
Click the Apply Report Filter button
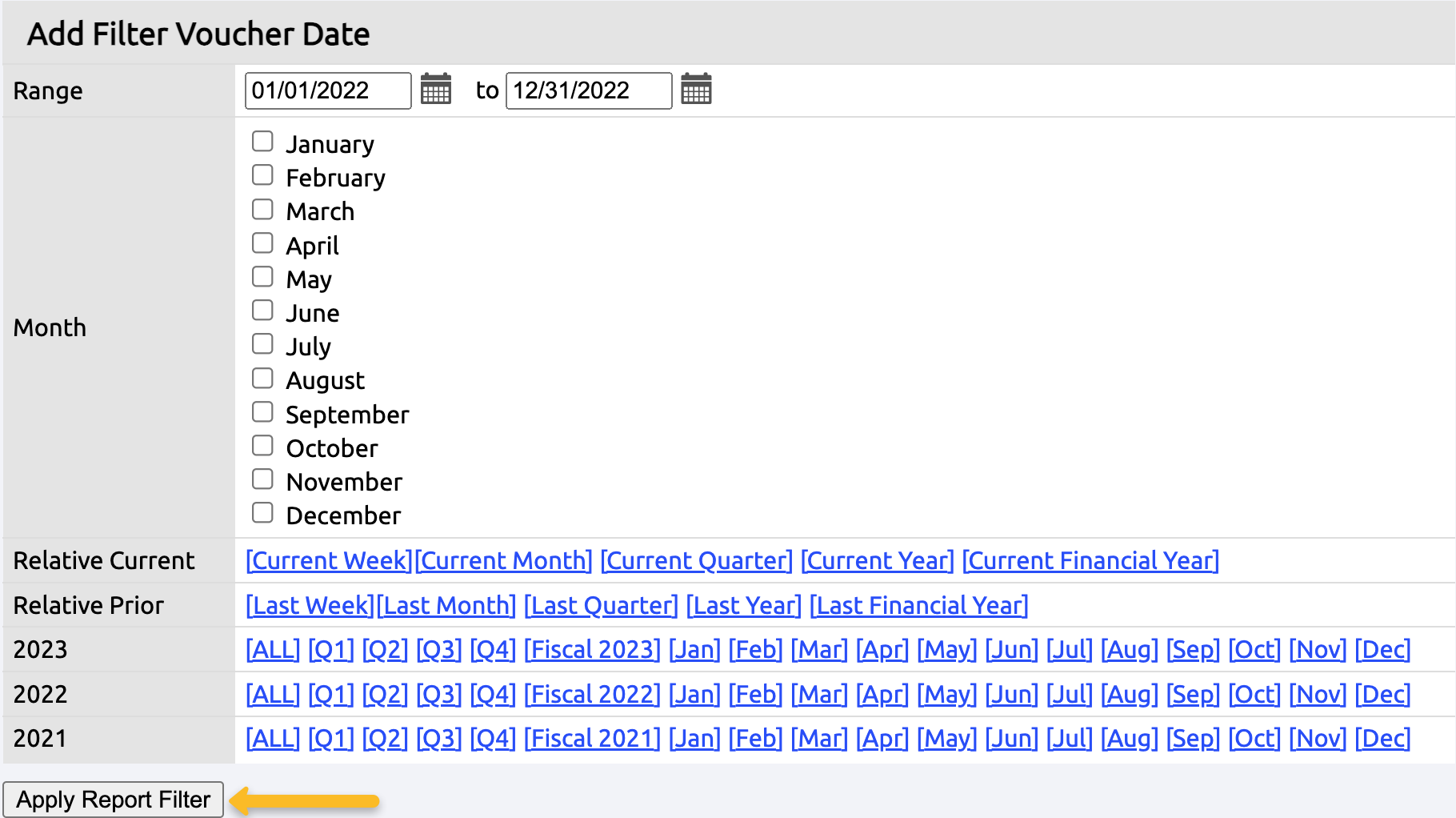coord(113,798)
